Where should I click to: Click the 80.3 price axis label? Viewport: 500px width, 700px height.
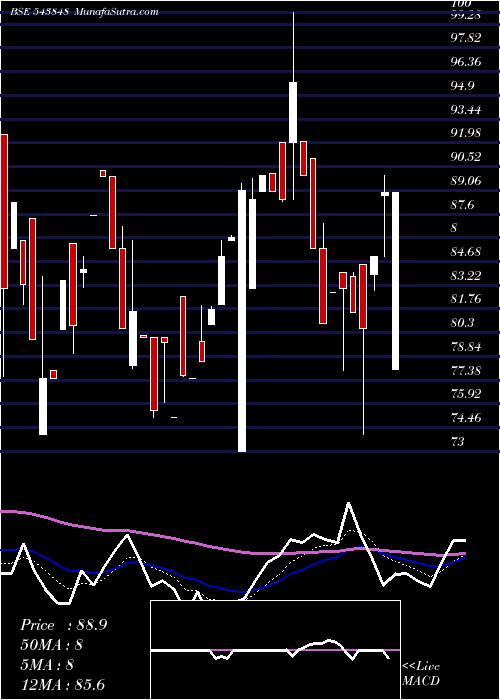click(462, 323)
